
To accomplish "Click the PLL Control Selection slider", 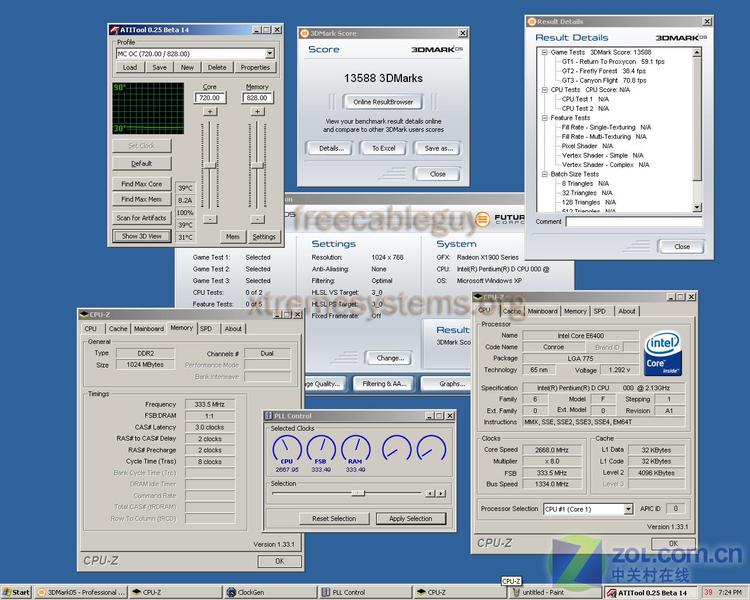I will (358, 493).
